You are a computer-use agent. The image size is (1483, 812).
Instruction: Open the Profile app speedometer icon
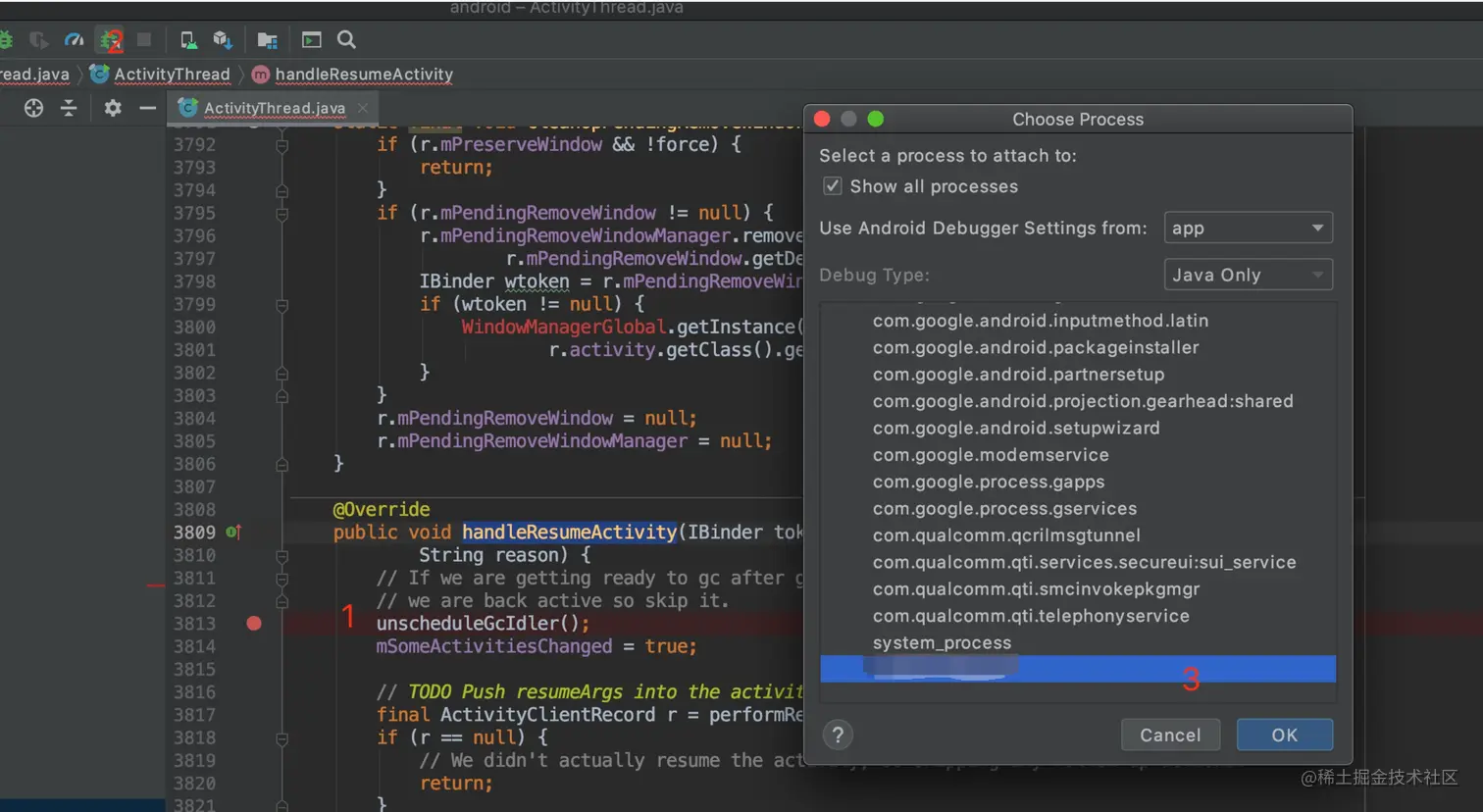click(75, 40)
